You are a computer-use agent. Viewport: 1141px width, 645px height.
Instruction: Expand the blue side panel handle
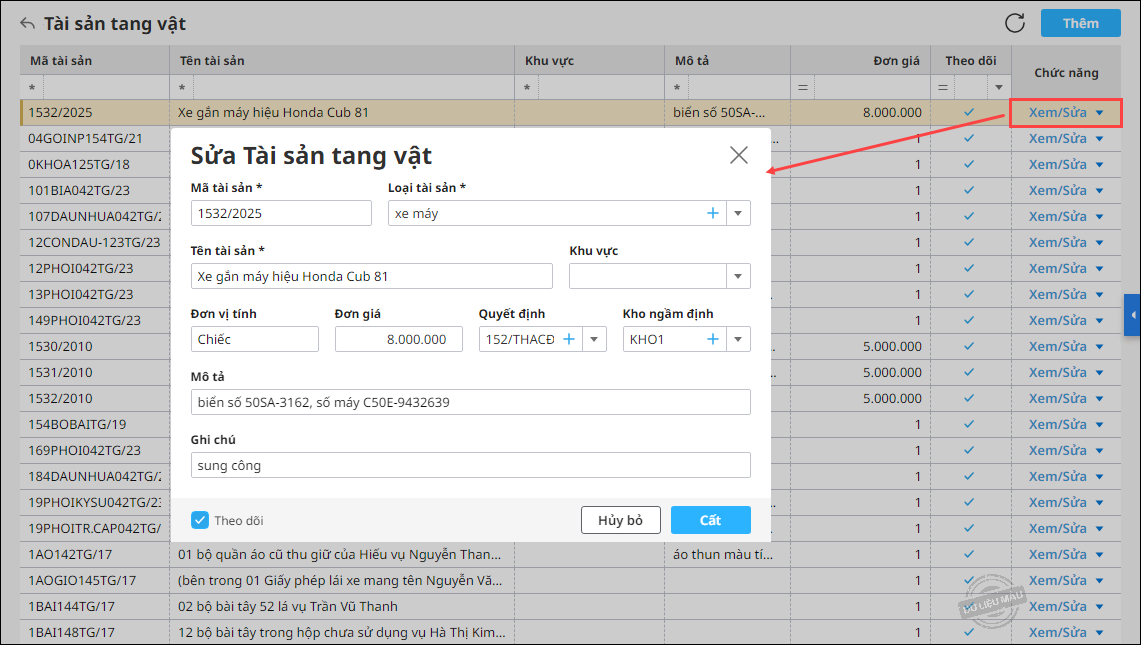(x=1132, y=314)
